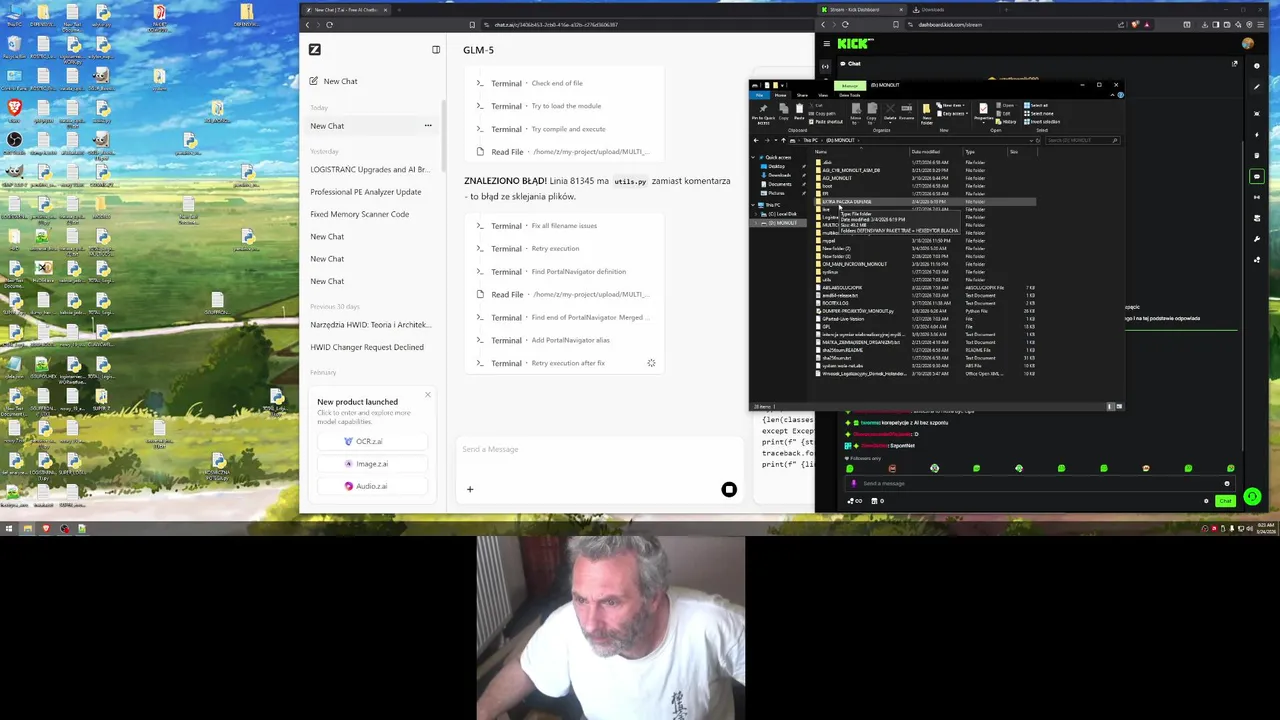
Task: Expand Terminal step Check end of file
Action: (530, 83)
